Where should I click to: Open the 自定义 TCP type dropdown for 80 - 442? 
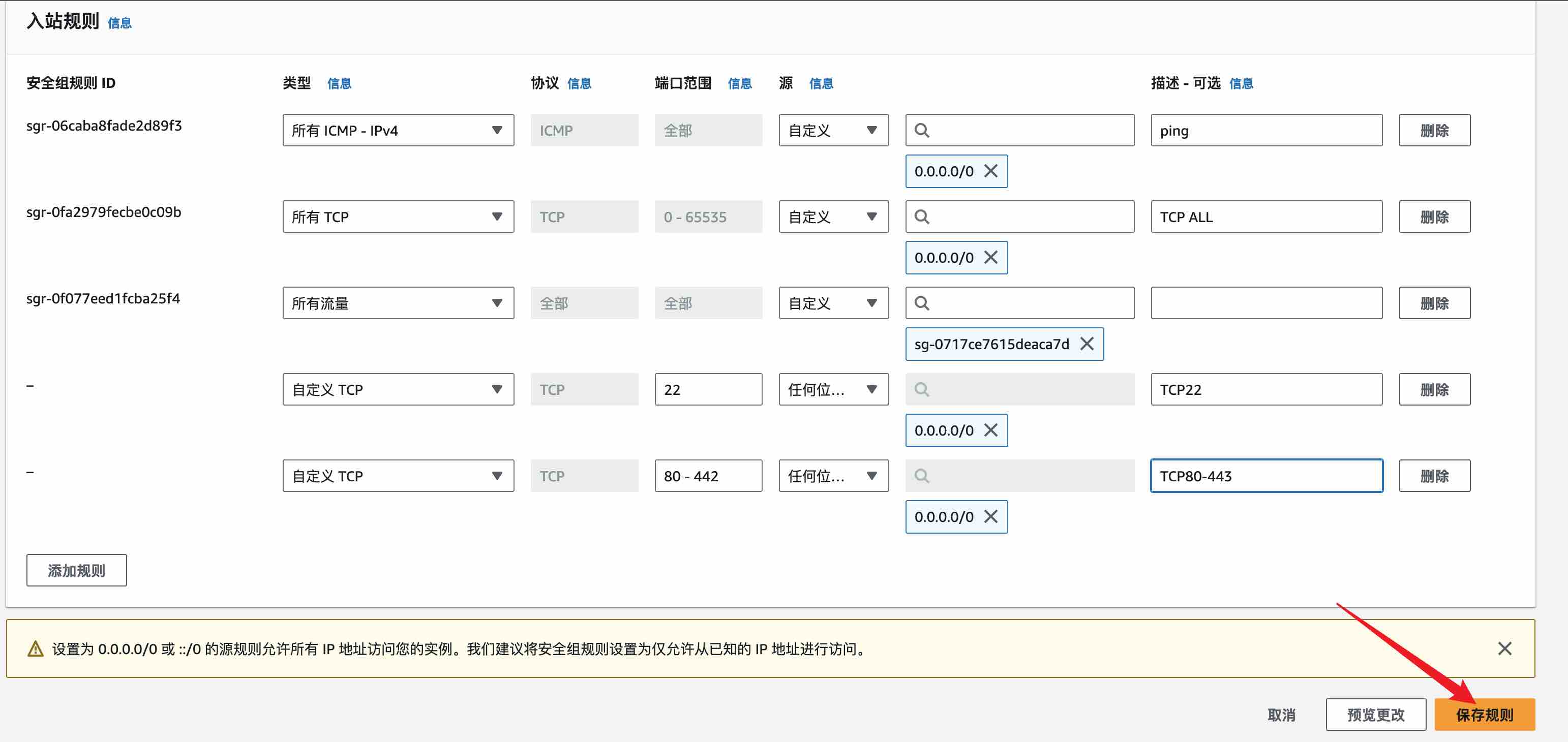click(x=398, y=476)
